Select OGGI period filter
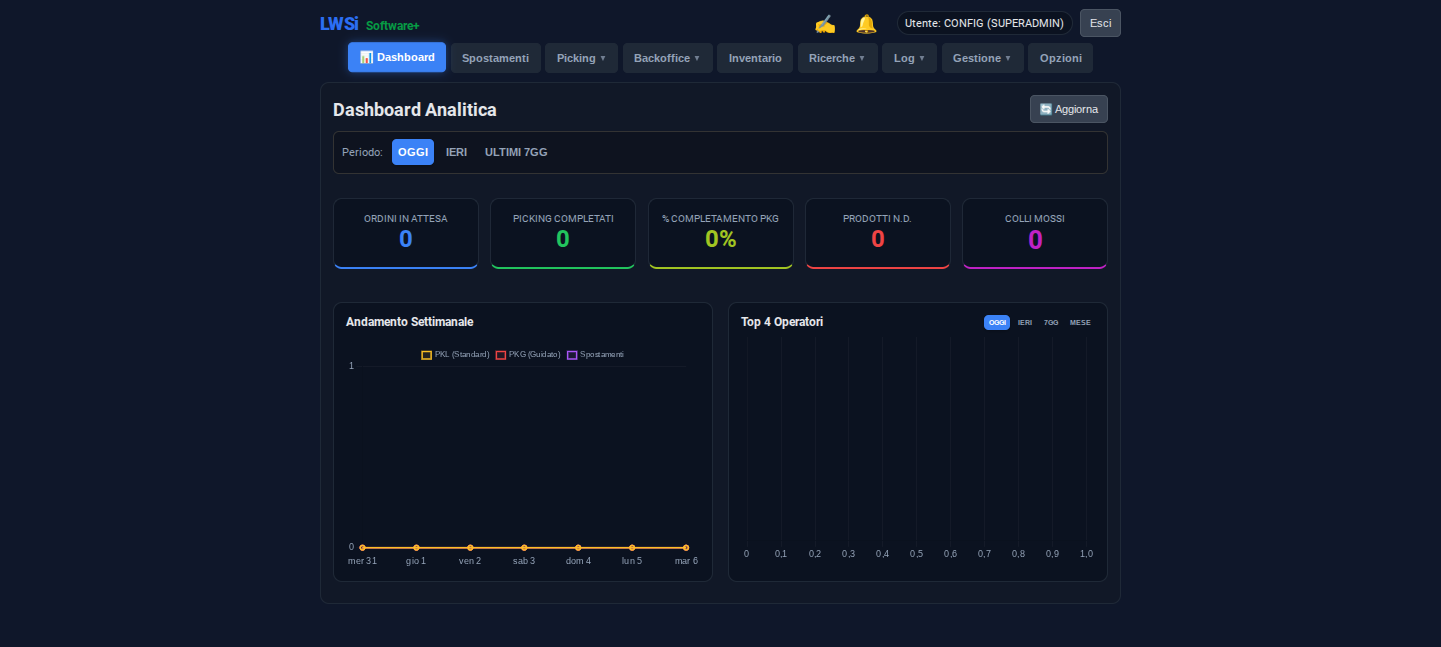This screenshot has width=1441, height=647. pyautogui.click(x=412, y=152)
